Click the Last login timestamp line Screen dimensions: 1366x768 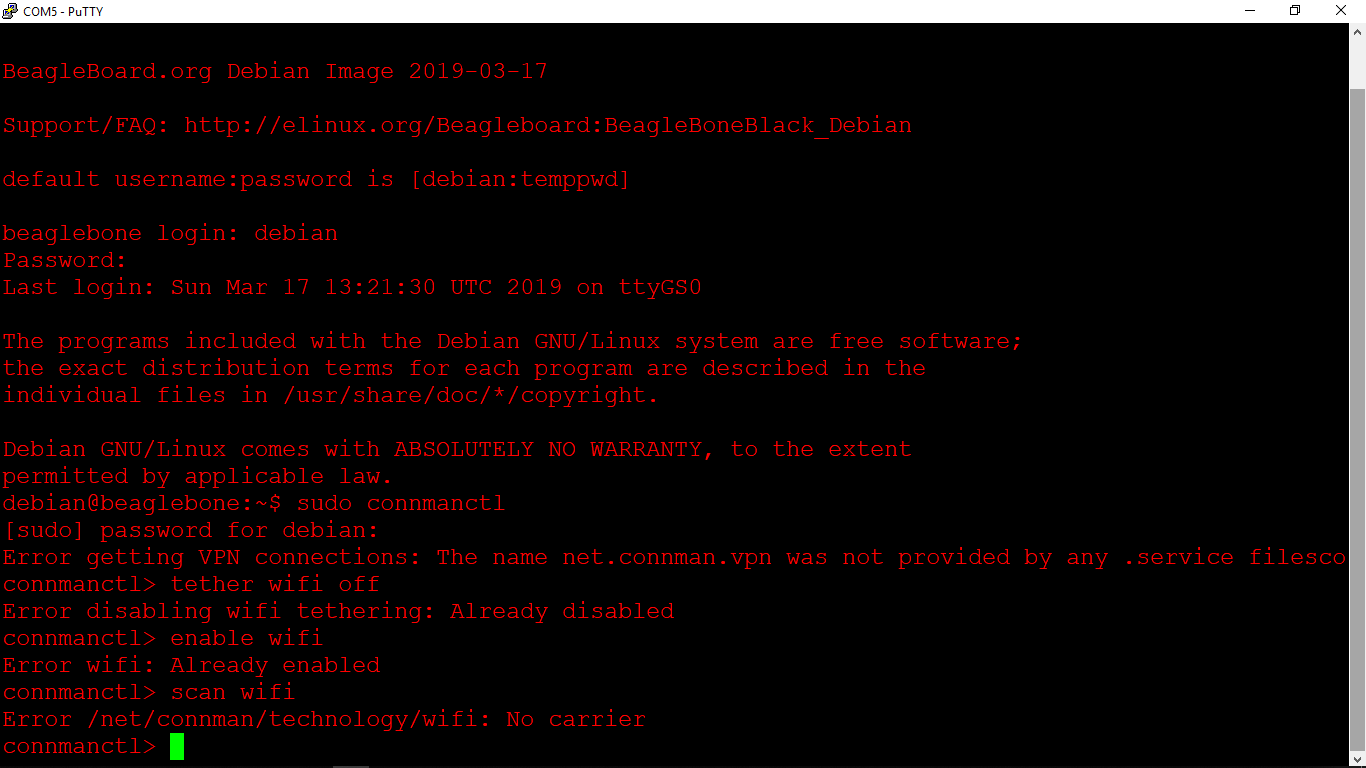pos(352,287)
